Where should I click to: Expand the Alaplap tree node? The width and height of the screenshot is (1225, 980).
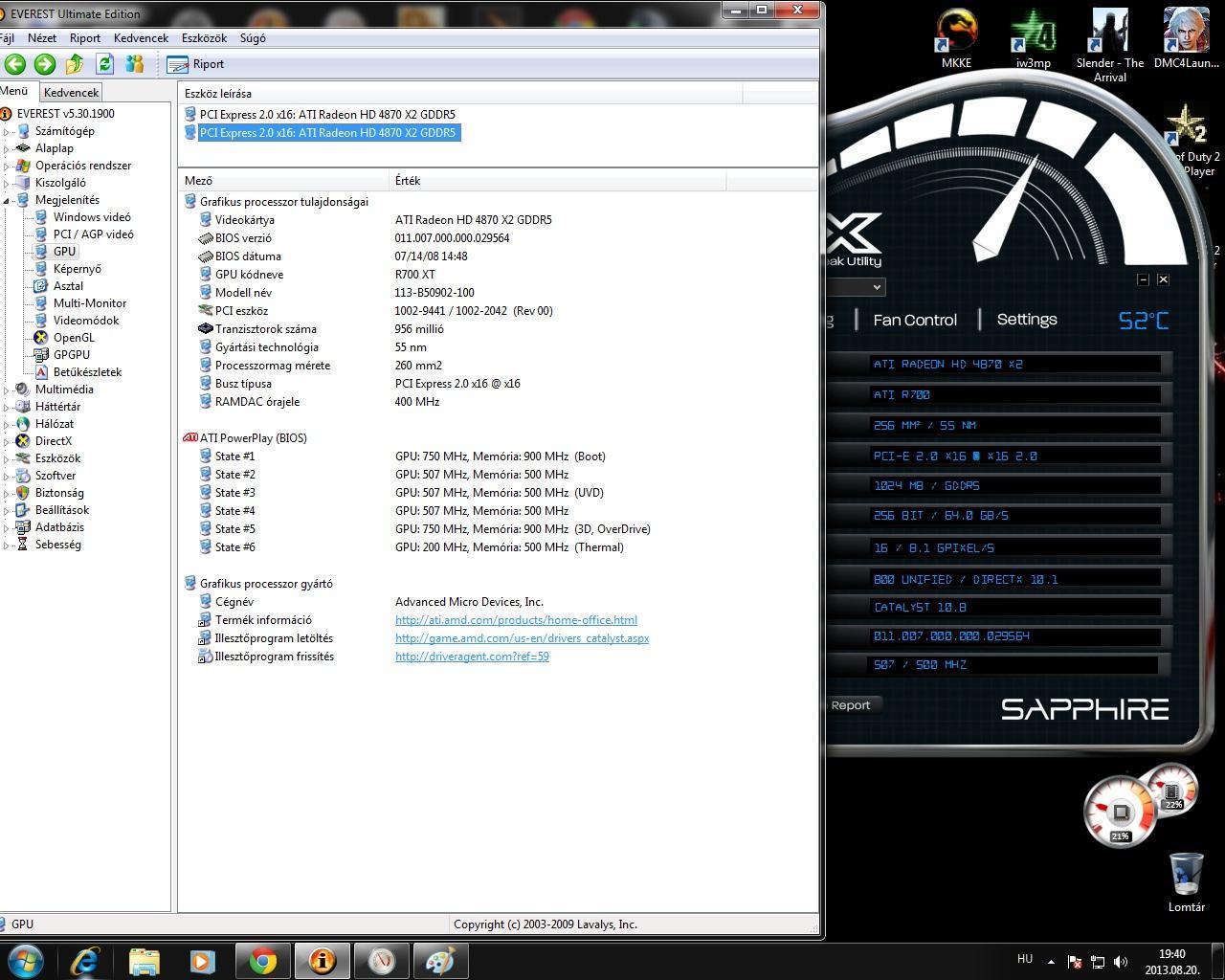6,148
